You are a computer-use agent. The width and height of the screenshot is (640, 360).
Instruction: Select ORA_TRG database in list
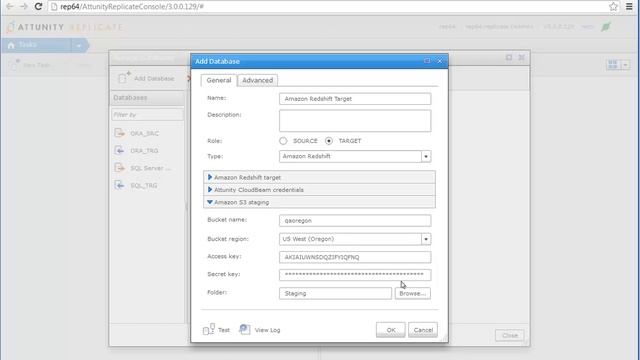[144, 151]
